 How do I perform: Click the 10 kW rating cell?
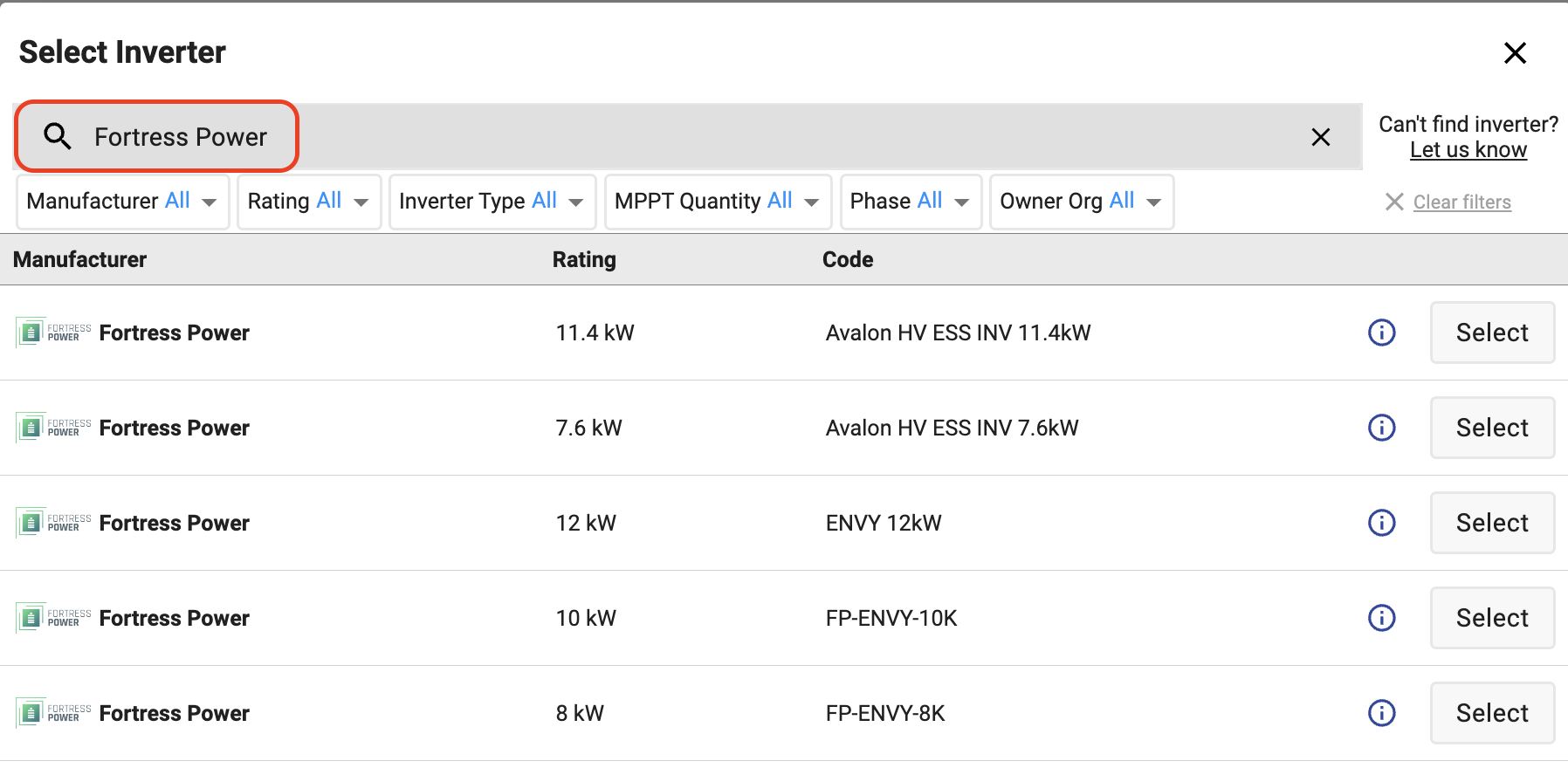(x=586, y=618)
